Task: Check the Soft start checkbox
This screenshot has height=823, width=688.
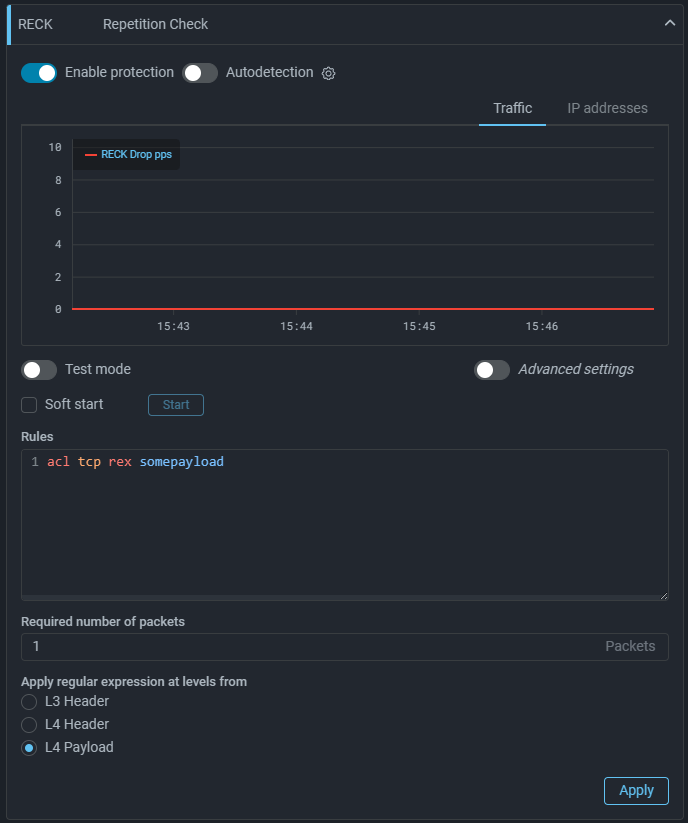Action: click(x=30, y=405)
